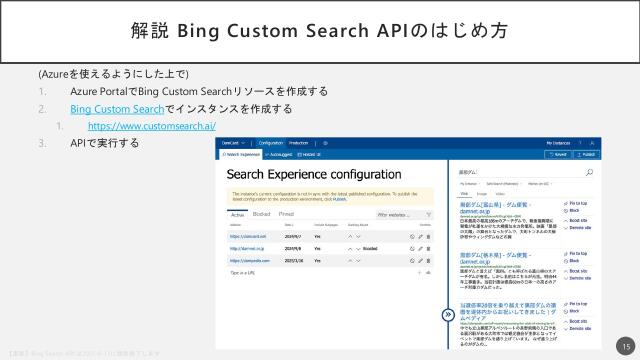Viewport: 640px width, 360px height.
Task: Demote site for the third result
Action: click(x=577, y=329)
